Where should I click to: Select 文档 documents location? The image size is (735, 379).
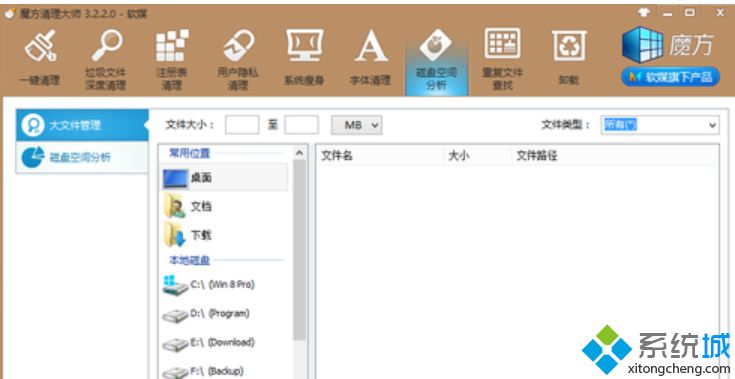224,206
